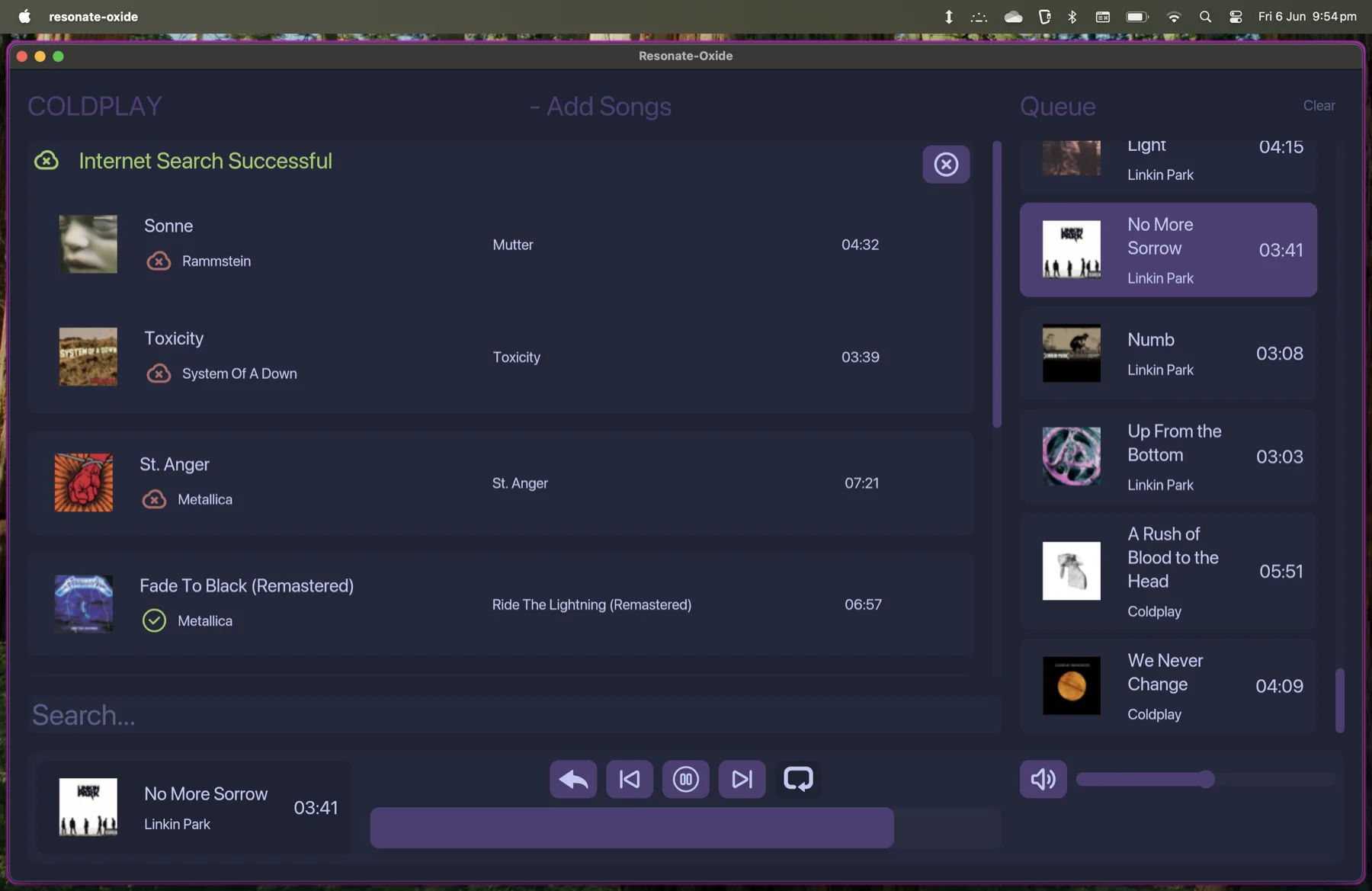Mute the volume speaker button
Viewport: 1372px width, 891px height.
[1043, 779]
